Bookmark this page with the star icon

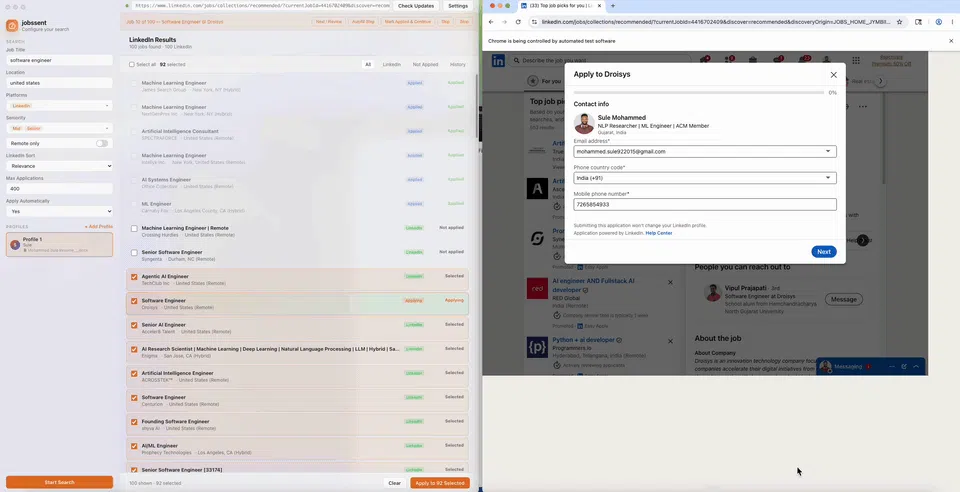pyautogui.click(x=899, y=22)
